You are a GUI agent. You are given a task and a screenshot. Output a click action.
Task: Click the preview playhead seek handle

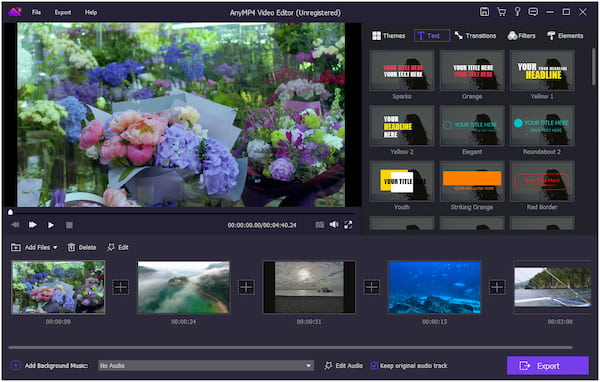point(10,212)
